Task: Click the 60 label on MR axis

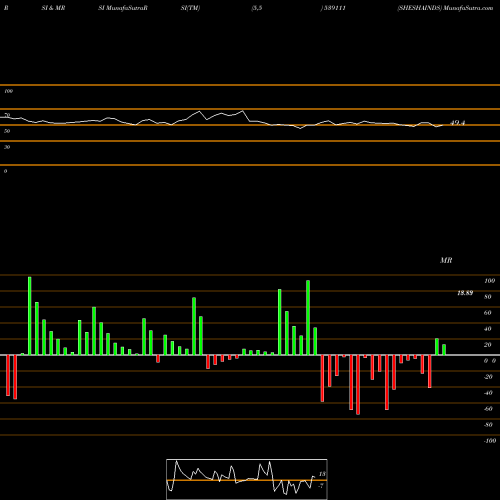Action: point(488,313)
